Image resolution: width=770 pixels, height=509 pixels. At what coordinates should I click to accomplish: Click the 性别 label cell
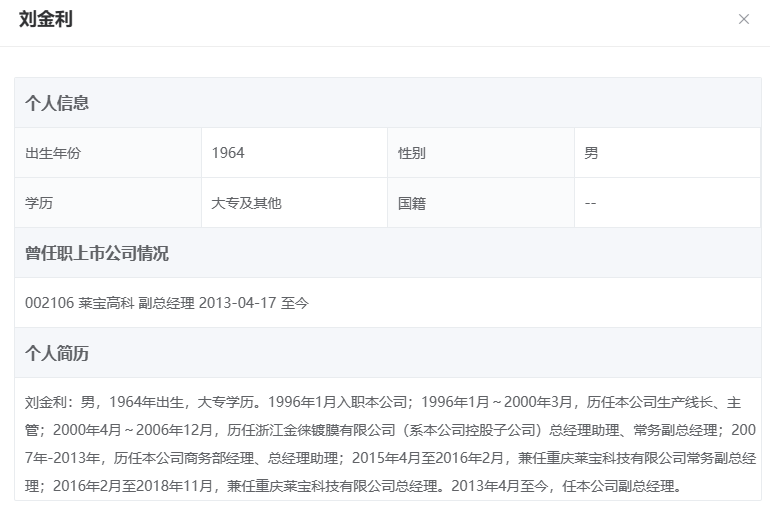[481, 153]
